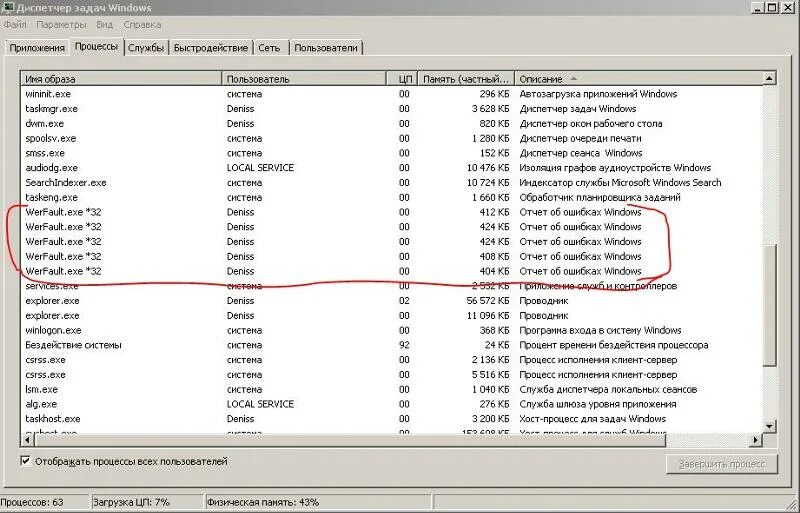Click the LOCAL SERVICE user cell for alg.exe
The image size is (800, 513).
tap(260, 404)
